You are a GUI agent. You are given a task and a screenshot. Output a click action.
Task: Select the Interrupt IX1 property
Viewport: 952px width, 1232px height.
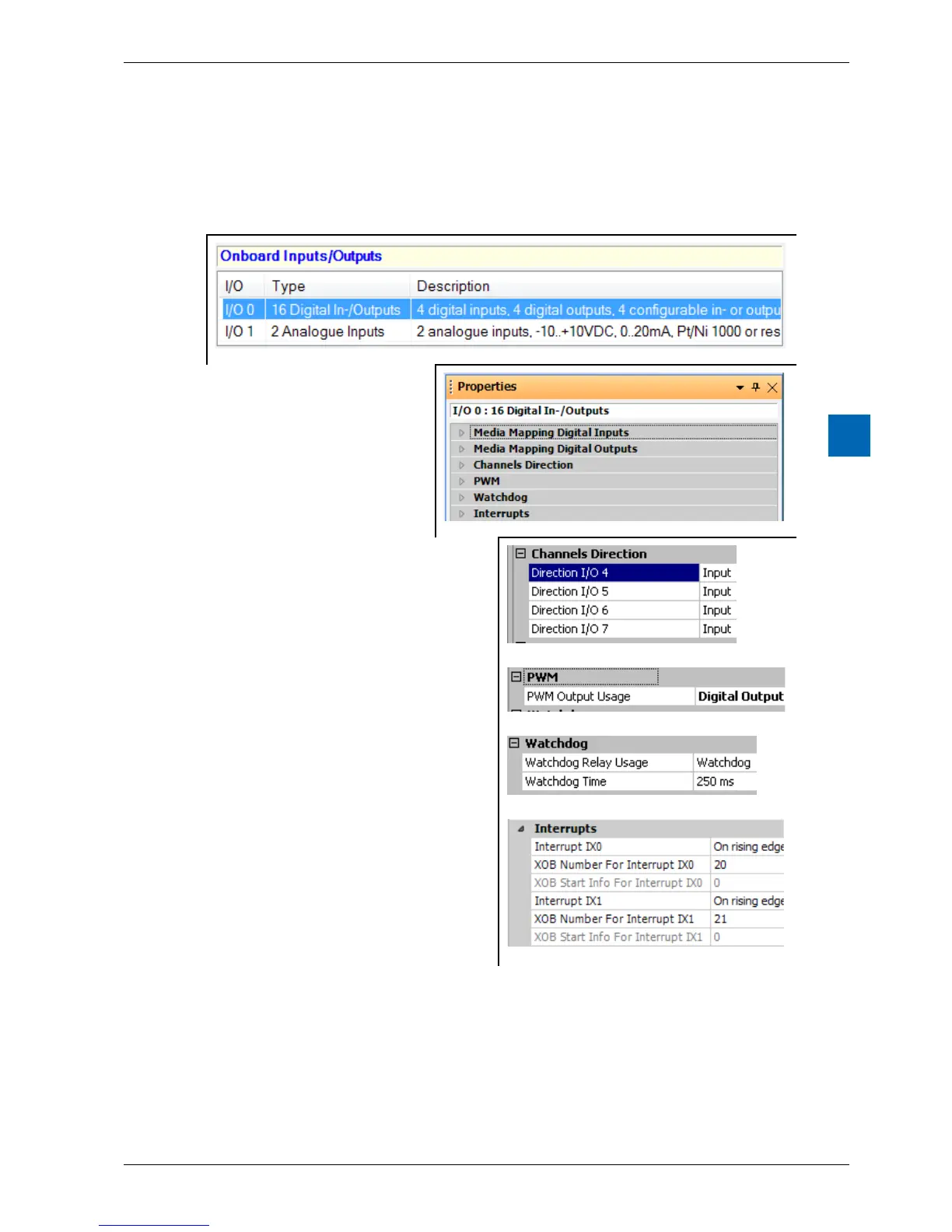621,901
